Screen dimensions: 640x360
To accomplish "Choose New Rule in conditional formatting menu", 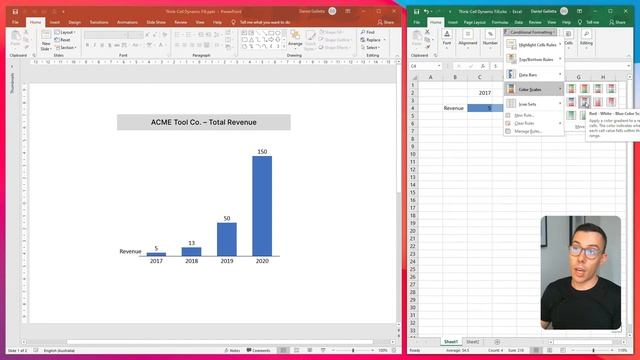I will (x=534, y=116).
